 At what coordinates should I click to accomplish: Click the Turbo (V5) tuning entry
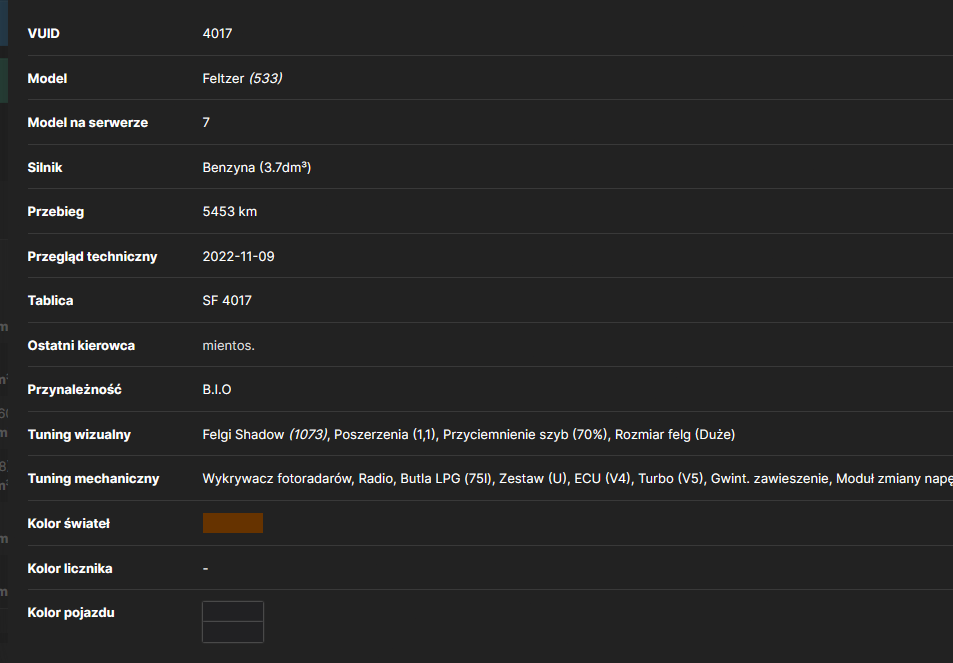pos(670,479)
